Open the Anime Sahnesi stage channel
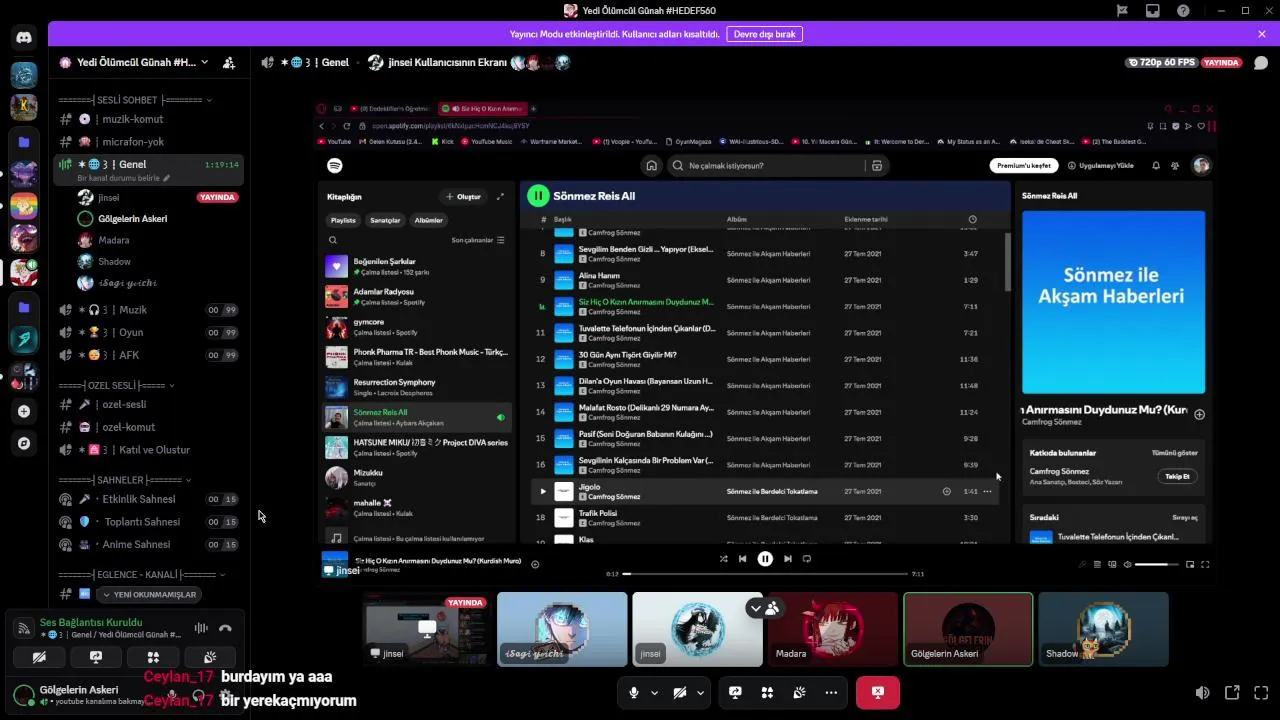1280x720 pixels. pos(148,545)
